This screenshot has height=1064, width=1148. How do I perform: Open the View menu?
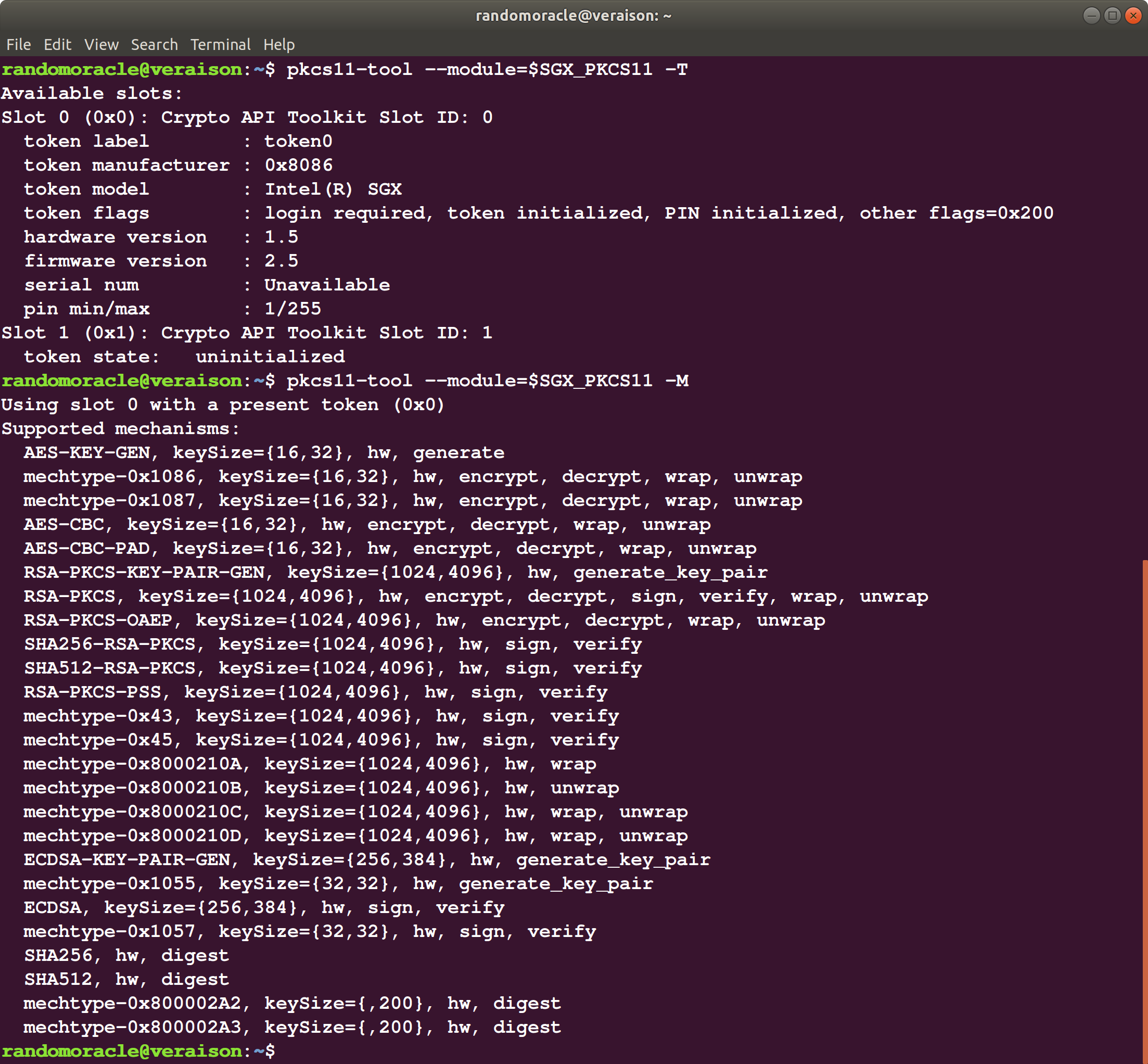(101, 44)
